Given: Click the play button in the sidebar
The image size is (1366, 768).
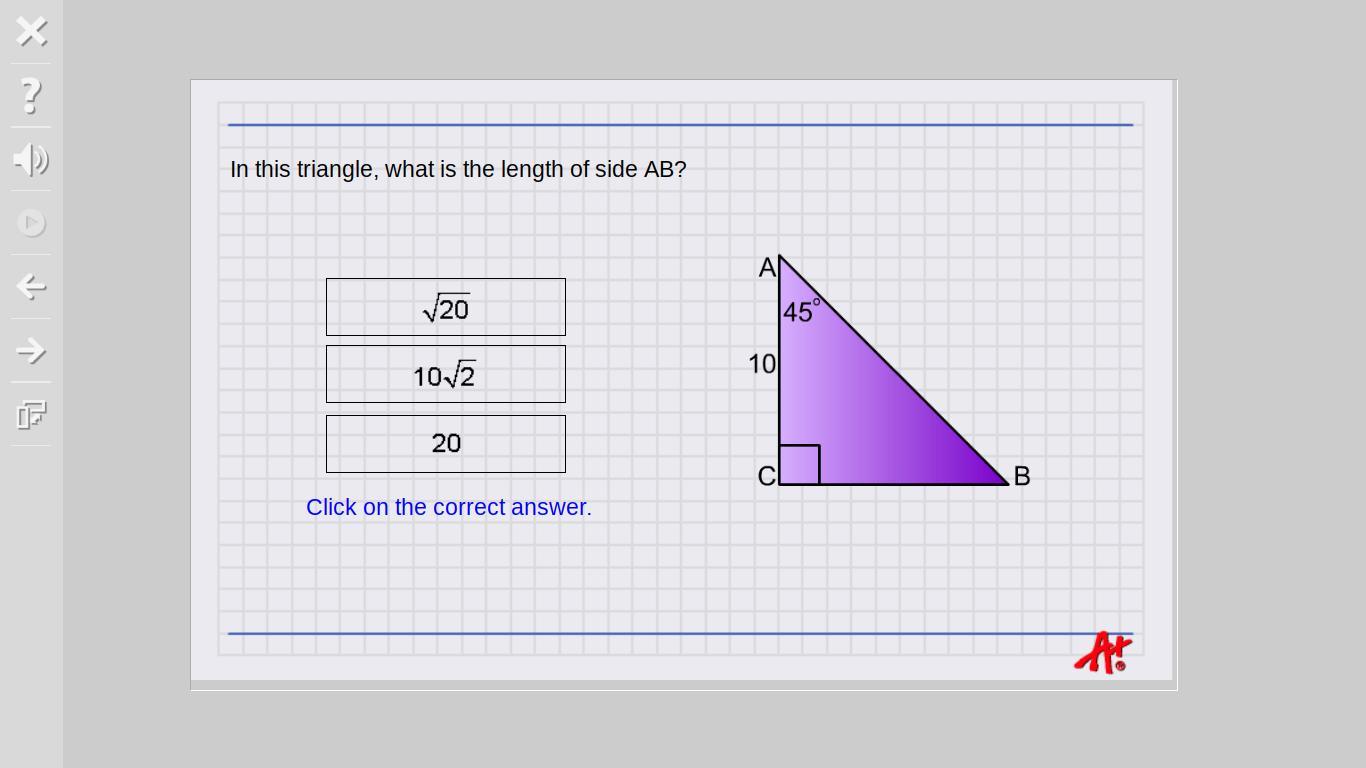Looking at the screenshot, I should (x=32, y=223).
